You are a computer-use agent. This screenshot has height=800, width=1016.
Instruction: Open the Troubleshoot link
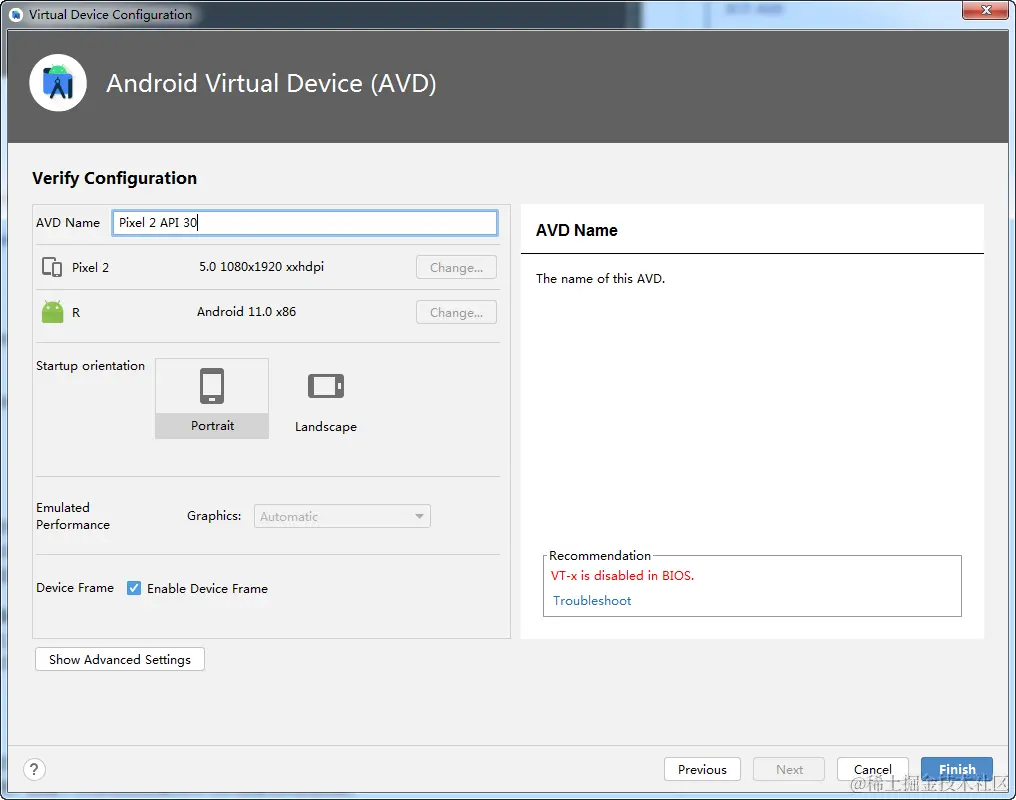point(592,600)
